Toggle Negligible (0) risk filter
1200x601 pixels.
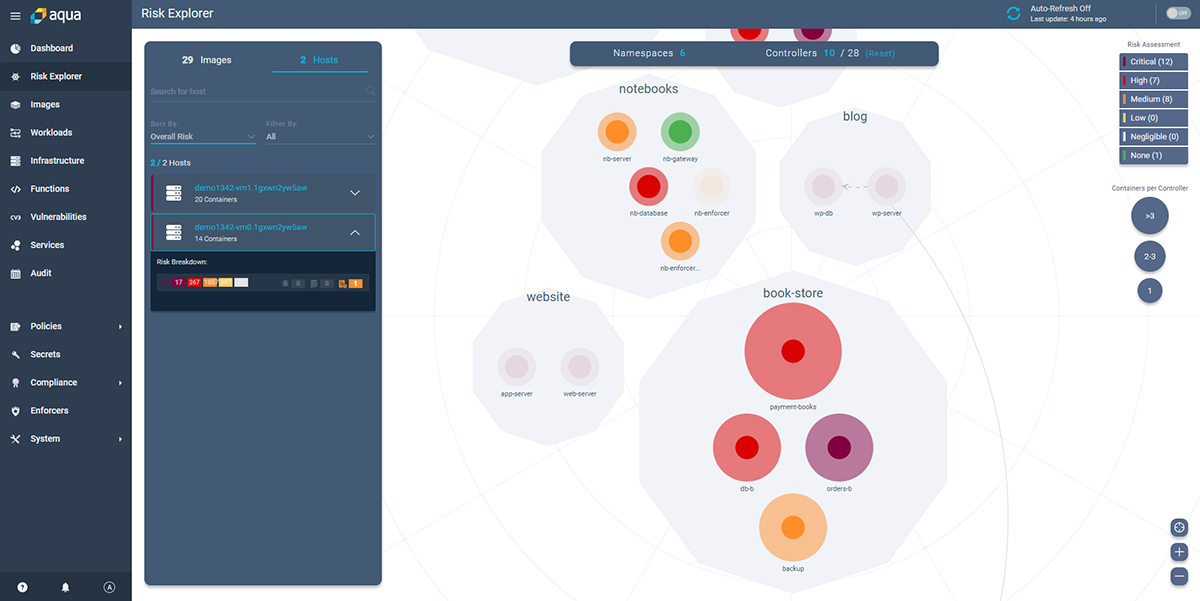1153,137
